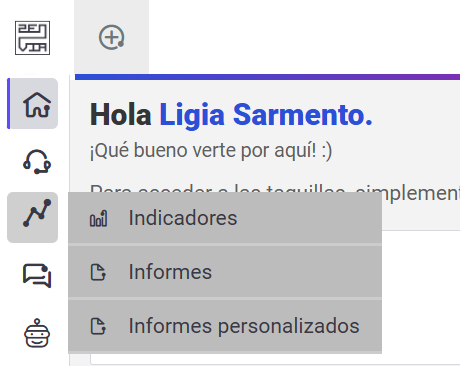
Task: Click the document icon beside Informes
Action: pyautogui.click(x=98, y=272)
